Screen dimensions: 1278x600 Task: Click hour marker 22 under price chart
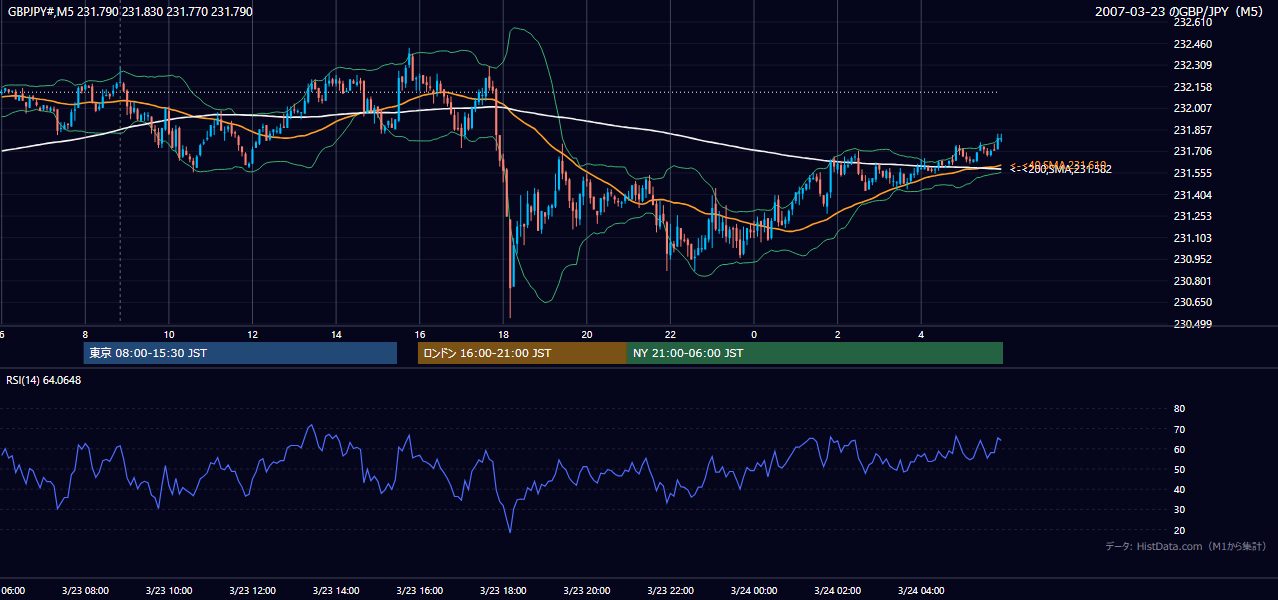(x=670, y=335)
